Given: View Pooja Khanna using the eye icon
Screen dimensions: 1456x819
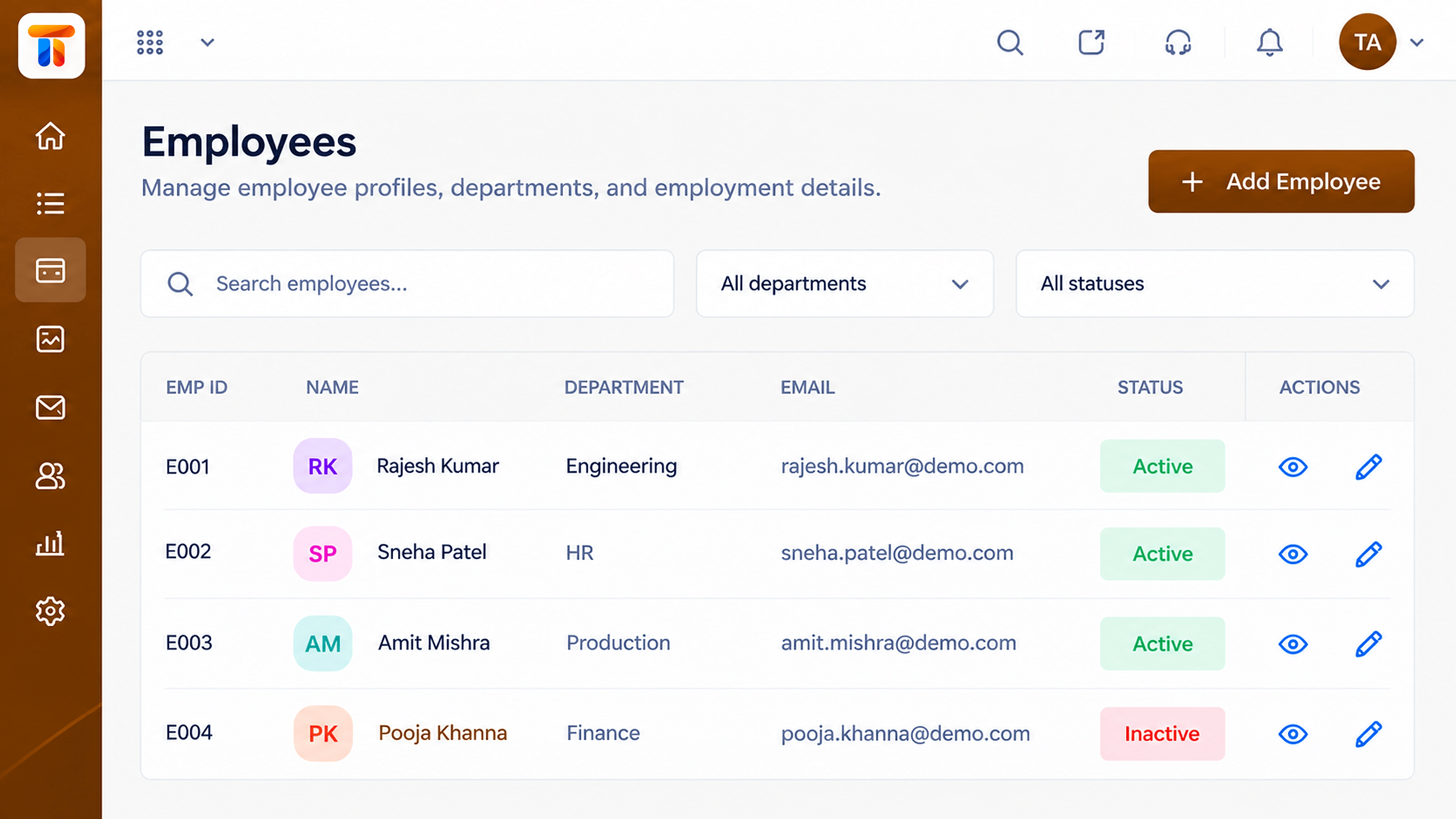Looking at the screenshot, I should pos(1293,734).
